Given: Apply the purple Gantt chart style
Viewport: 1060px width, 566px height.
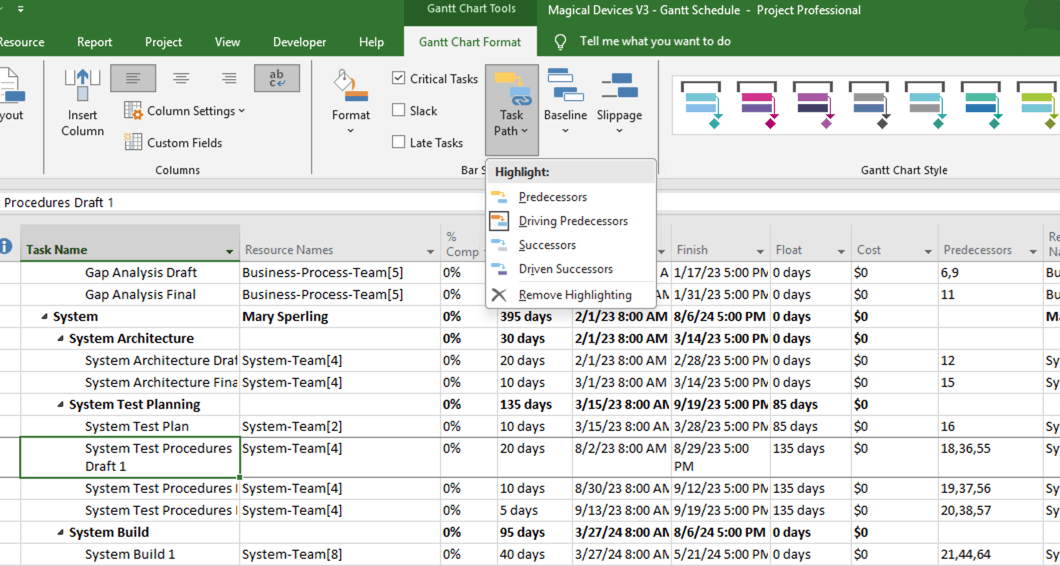Looking at the screenshot, I should (813, 105).
